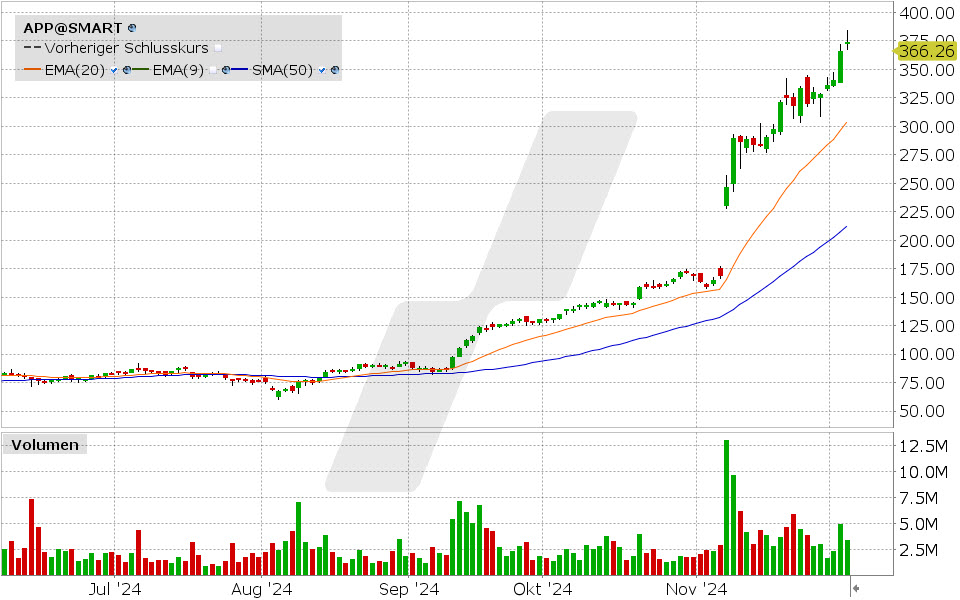
Task: Enable the Vorheriger Schlusskurs checkbox
Action: [218, 48]
